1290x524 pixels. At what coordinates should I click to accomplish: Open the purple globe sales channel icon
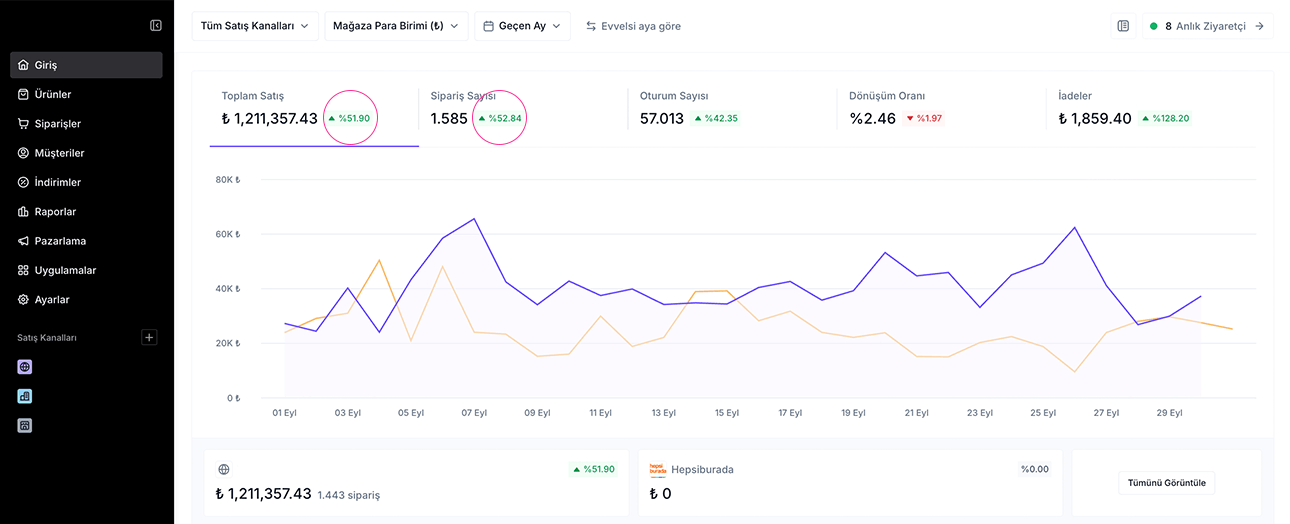(25, 367)
